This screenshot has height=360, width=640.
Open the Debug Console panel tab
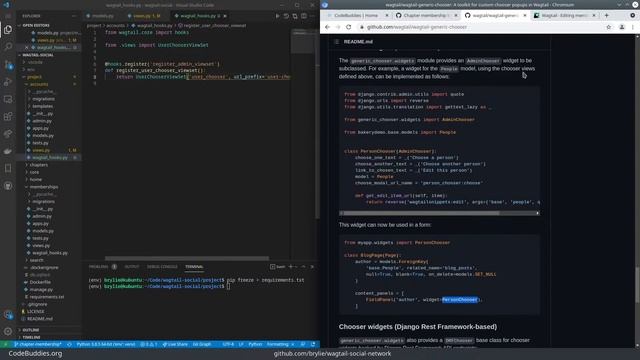pos(162,267)
